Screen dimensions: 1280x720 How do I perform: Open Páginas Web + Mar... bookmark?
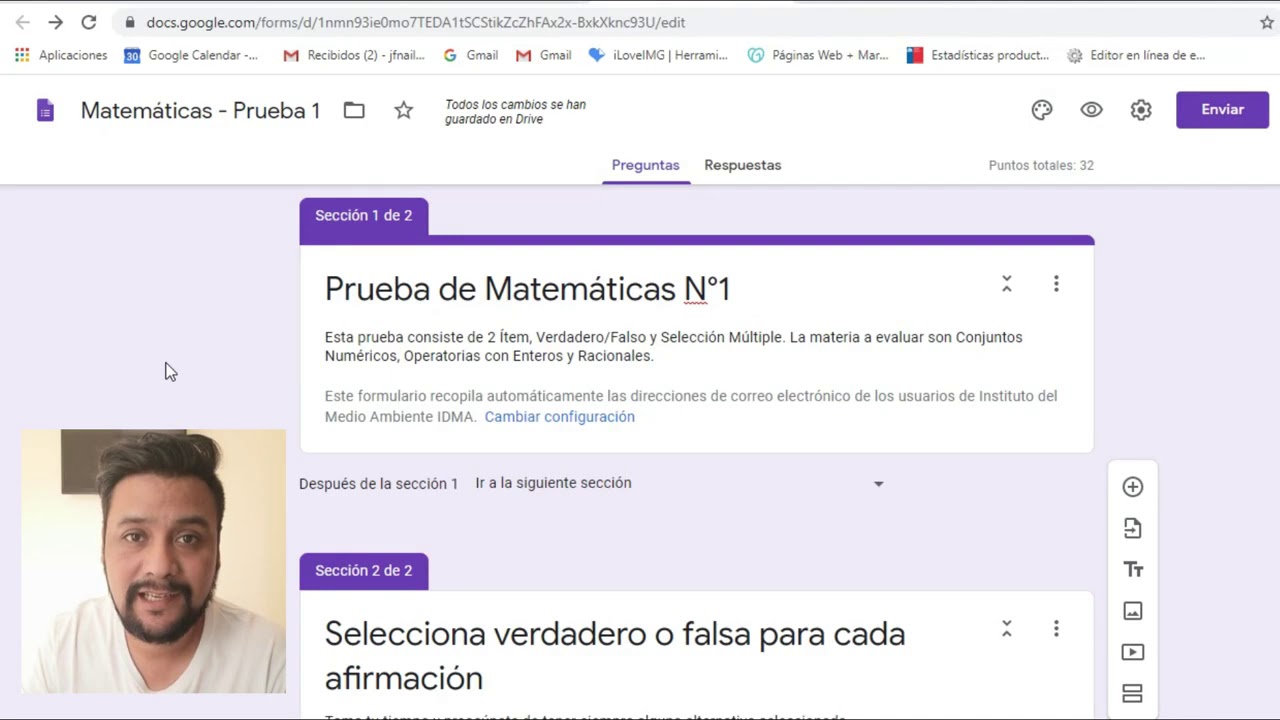pos(818,55)
